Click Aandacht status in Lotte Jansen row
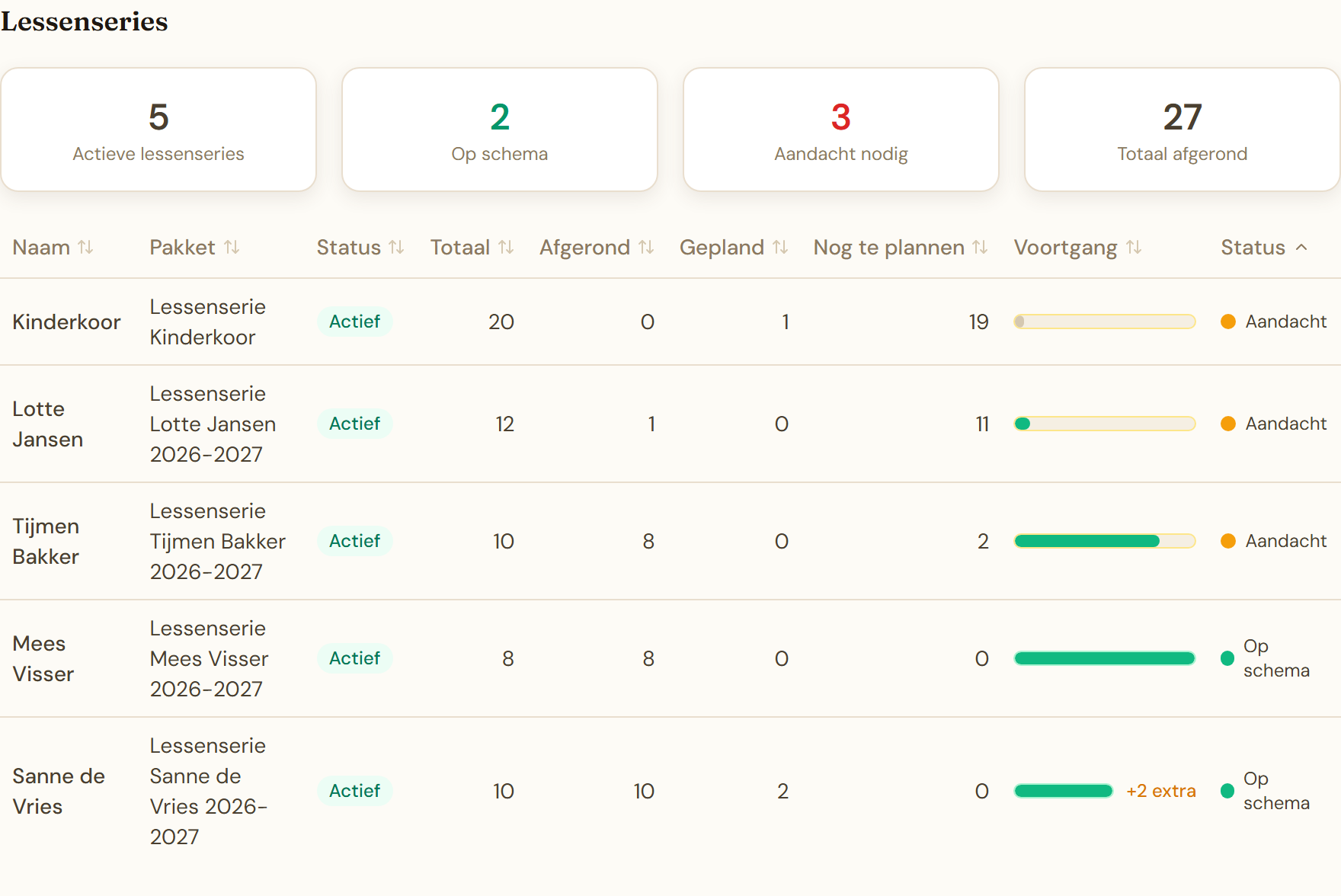The height and width of the screenshot is (896, 1341). 1274,424
